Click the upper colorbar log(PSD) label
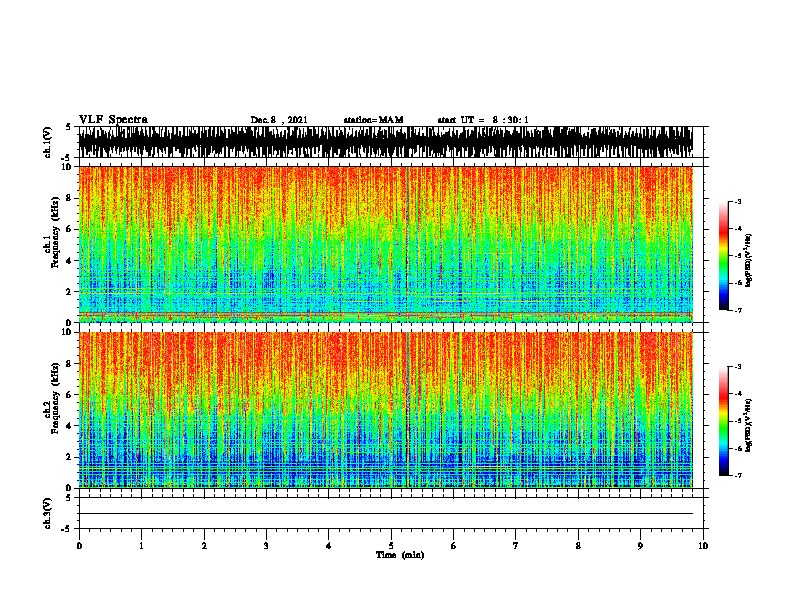This screenshot has height=612, width=792. pos(748,260)
